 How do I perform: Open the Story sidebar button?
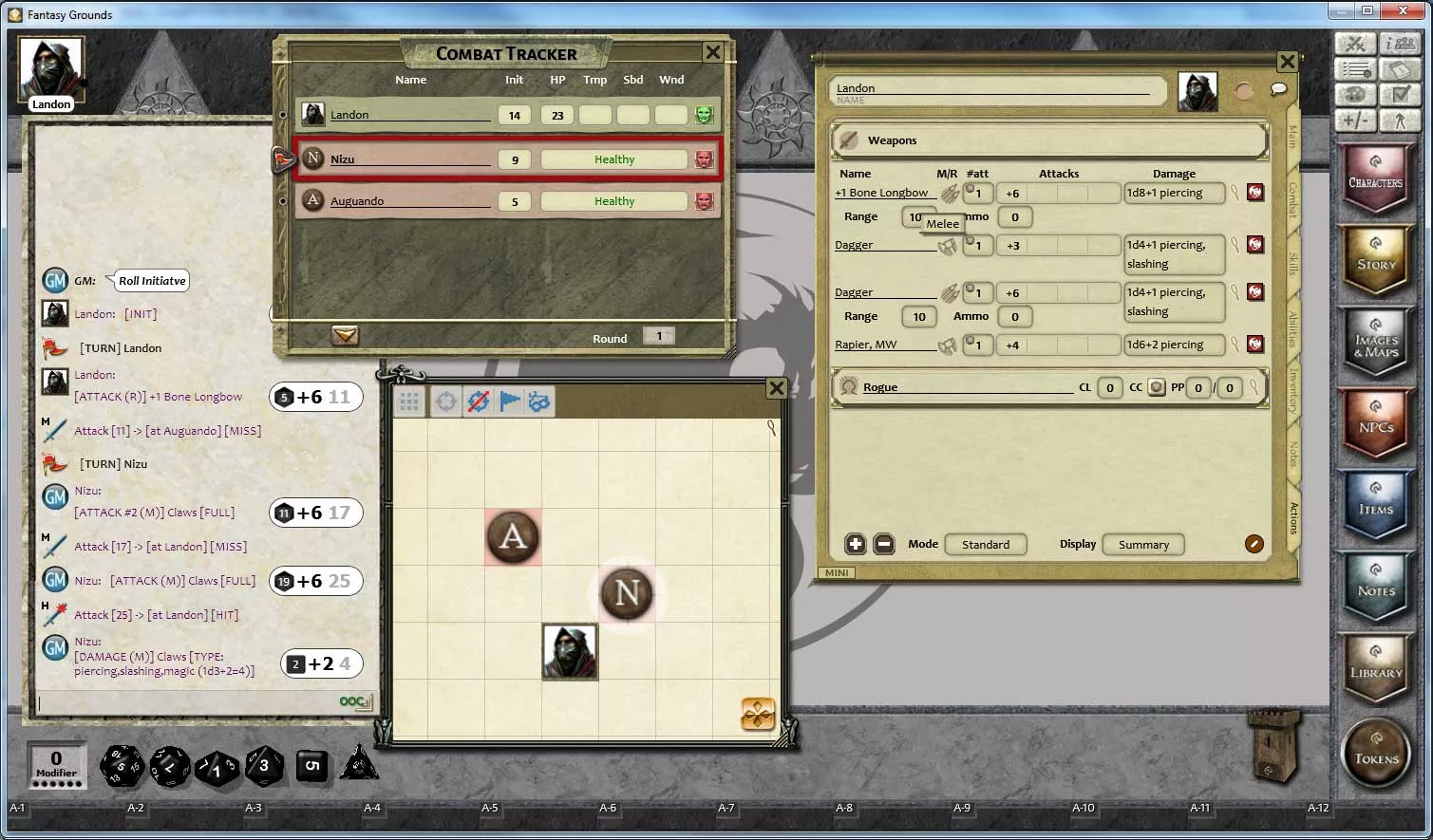point(1376,260)
